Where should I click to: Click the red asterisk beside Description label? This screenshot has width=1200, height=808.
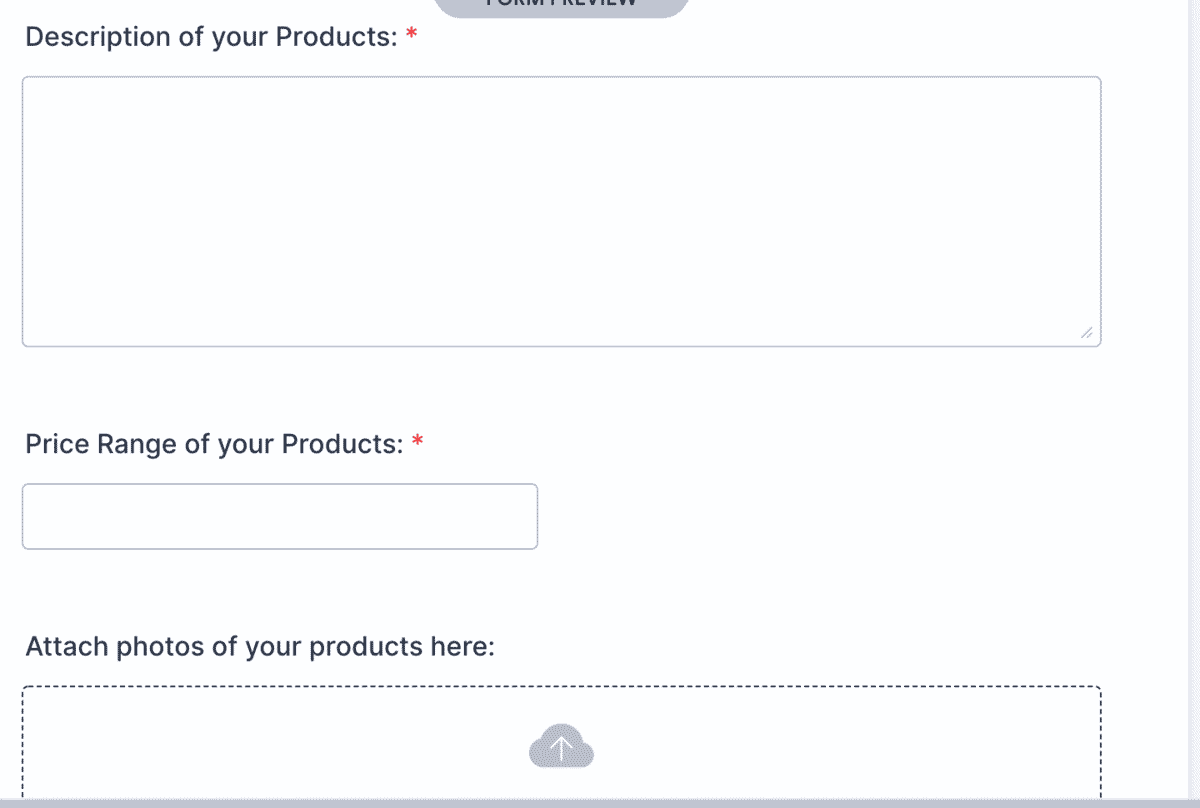pos(411,36)
